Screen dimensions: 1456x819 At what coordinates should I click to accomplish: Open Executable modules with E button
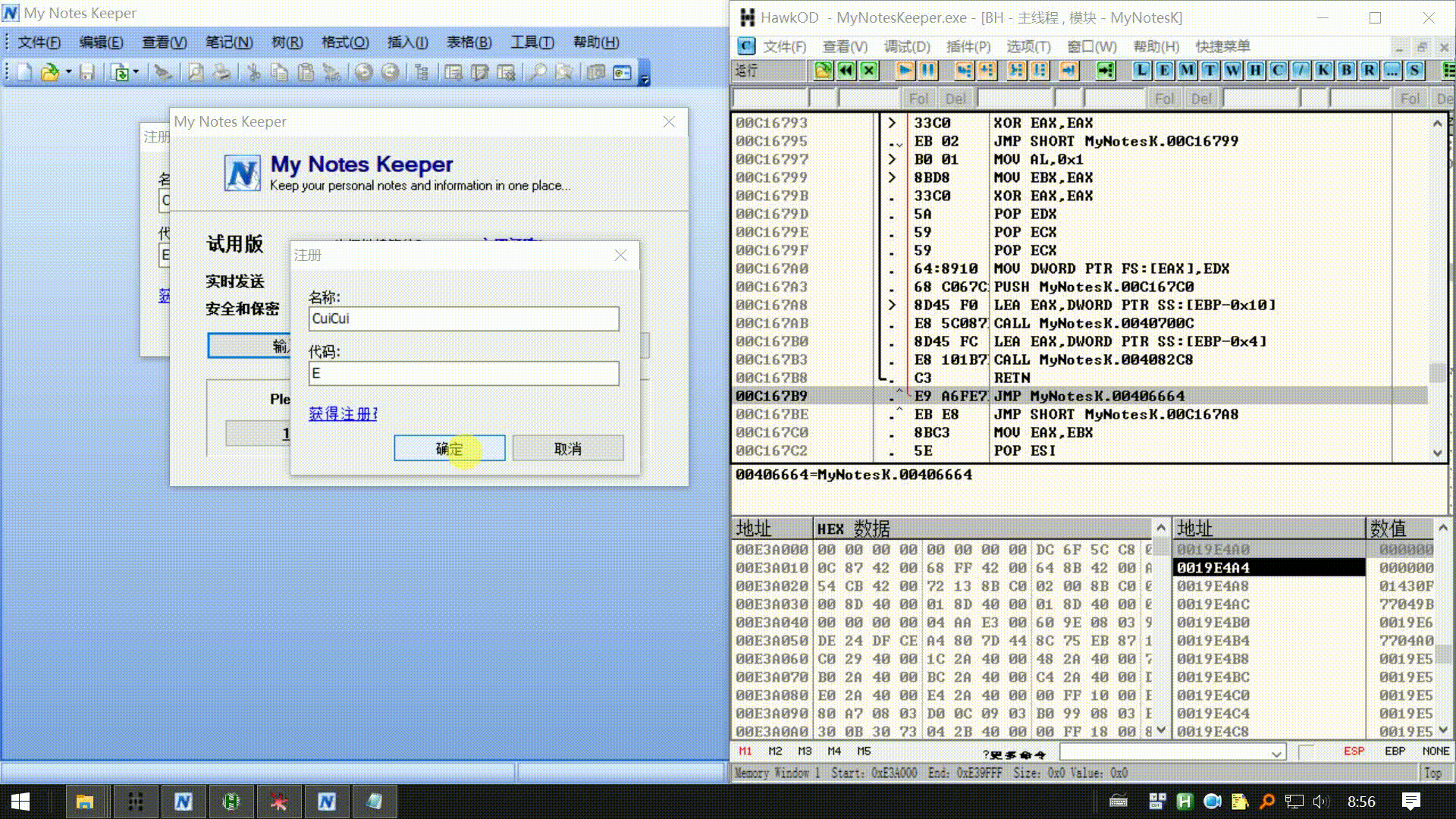[1164, 71]
